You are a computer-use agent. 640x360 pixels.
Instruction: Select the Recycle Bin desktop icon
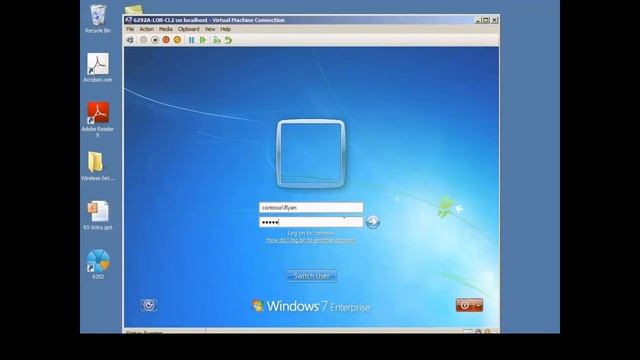(98, 19)
